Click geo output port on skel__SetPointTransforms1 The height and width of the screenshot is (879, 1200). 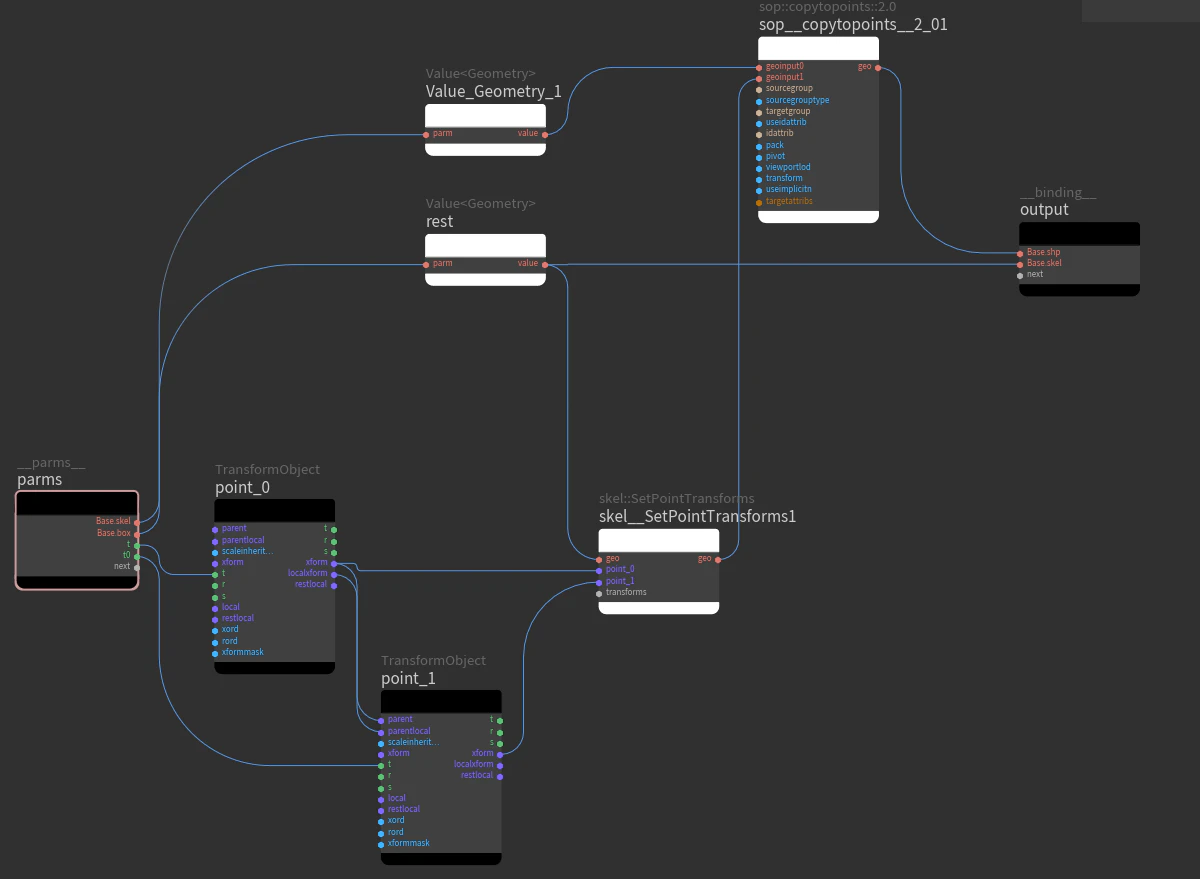[718, 559]
